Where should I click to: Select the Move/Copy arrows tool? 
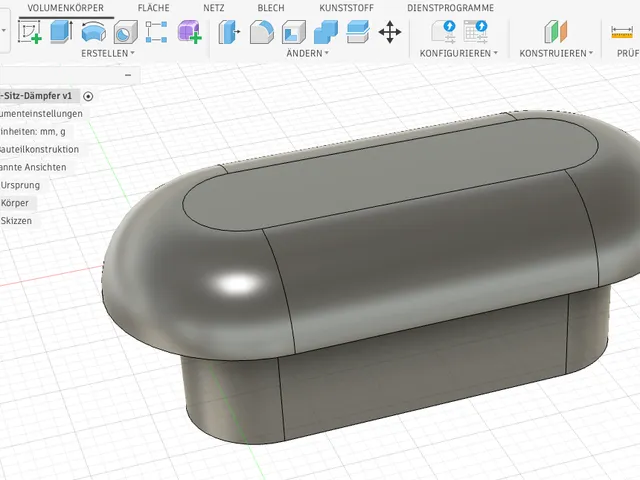[x=390, y=32]
